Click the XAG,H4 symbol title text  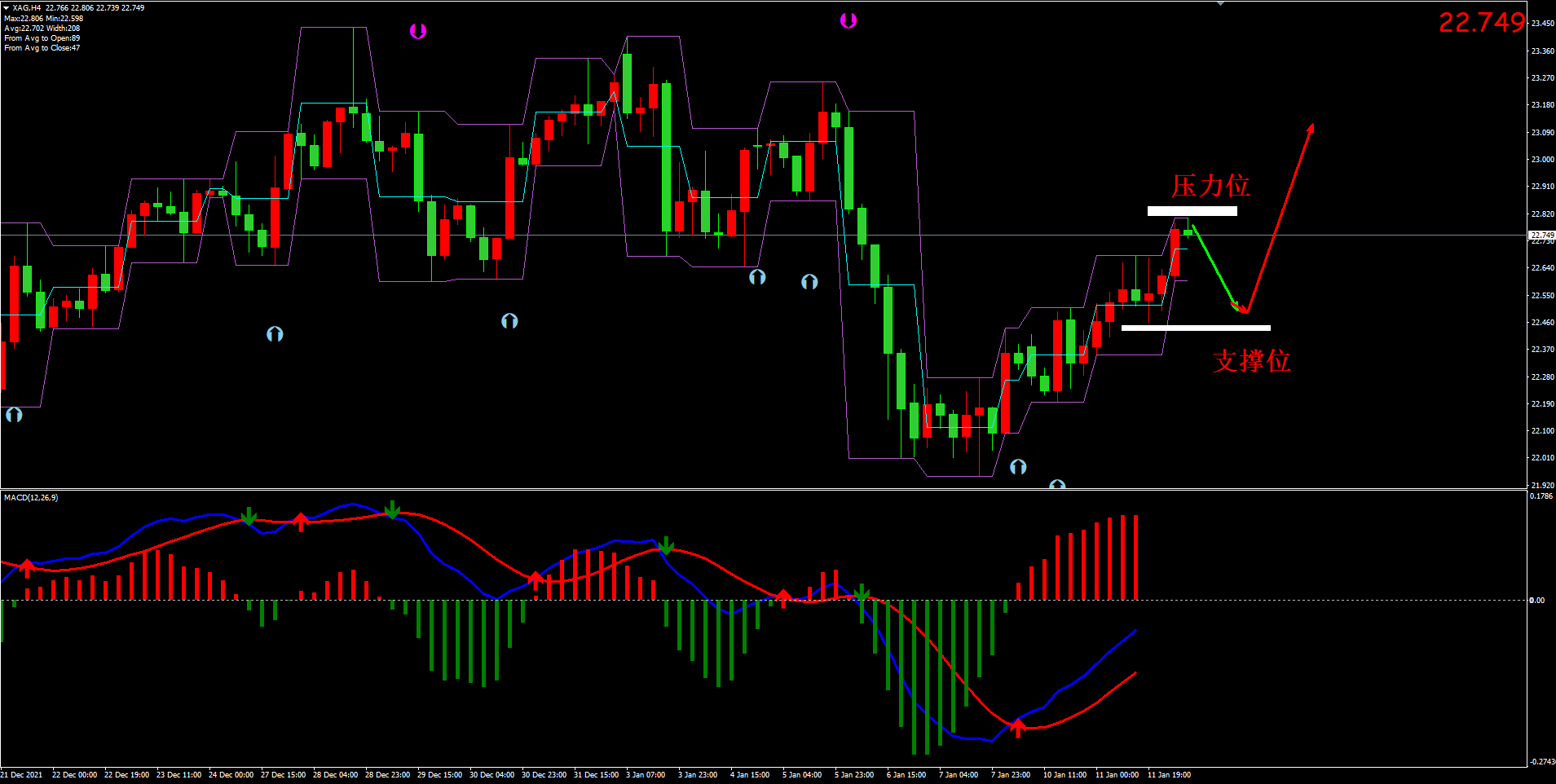click(27, 7)
